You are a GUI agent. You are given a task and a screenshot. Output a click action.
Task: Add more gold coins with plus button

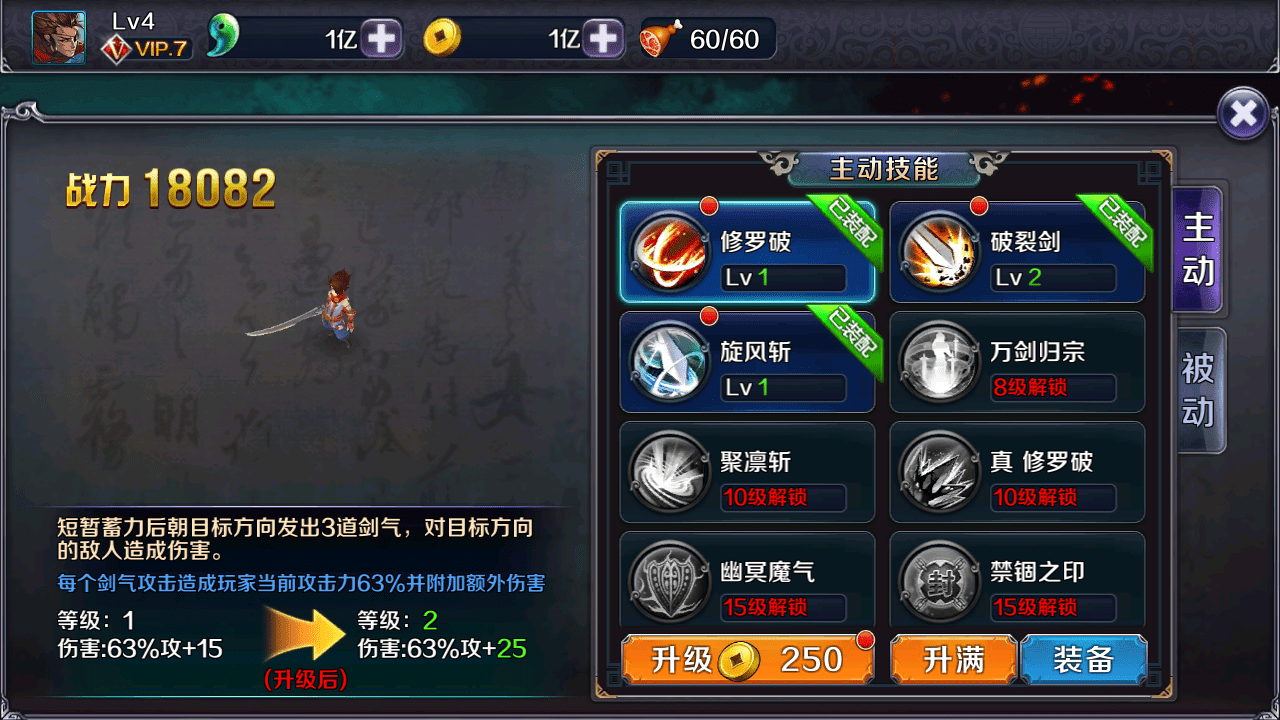tap(603, 39)
